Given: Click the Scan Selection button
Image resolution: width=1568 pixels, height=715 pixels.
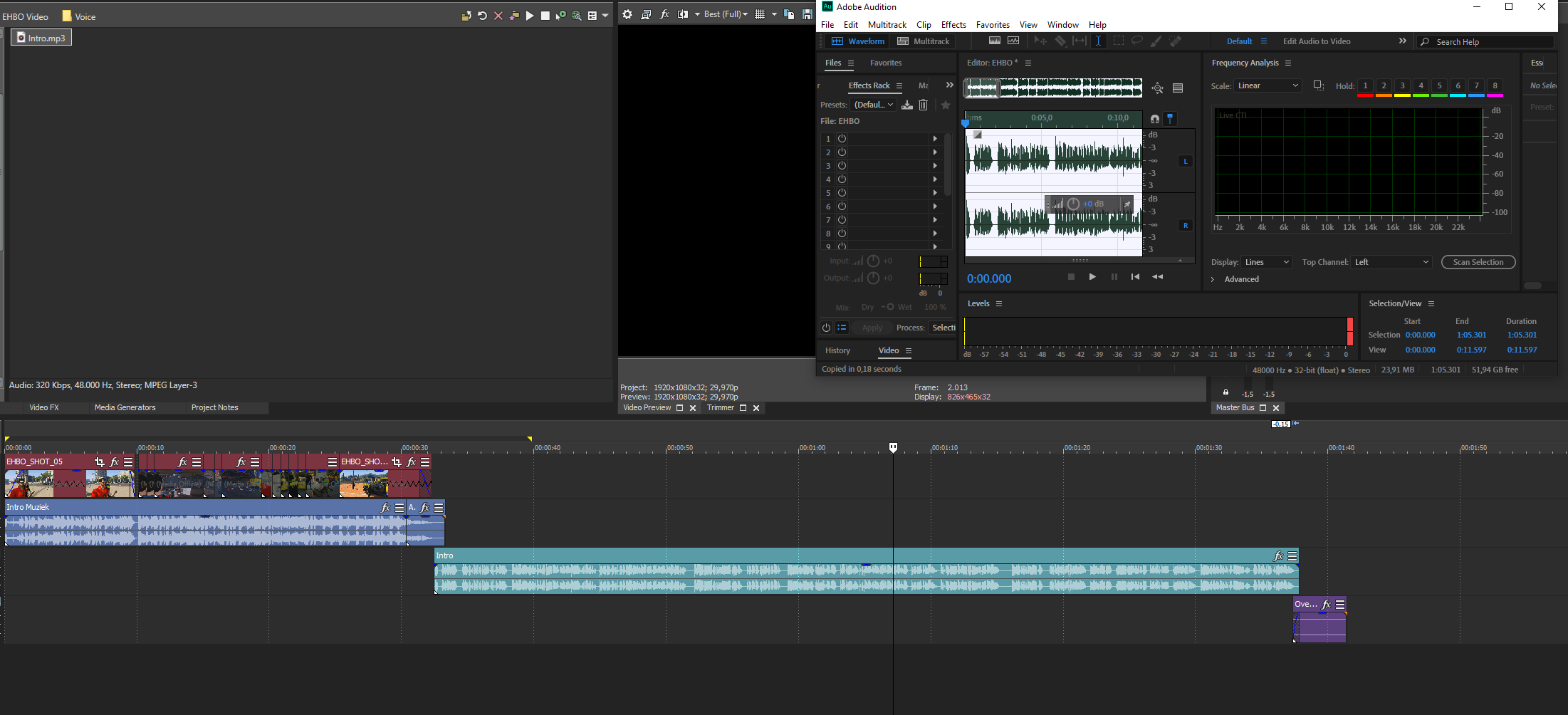Looking at the screenshot, I should [x=1478, y=262].
